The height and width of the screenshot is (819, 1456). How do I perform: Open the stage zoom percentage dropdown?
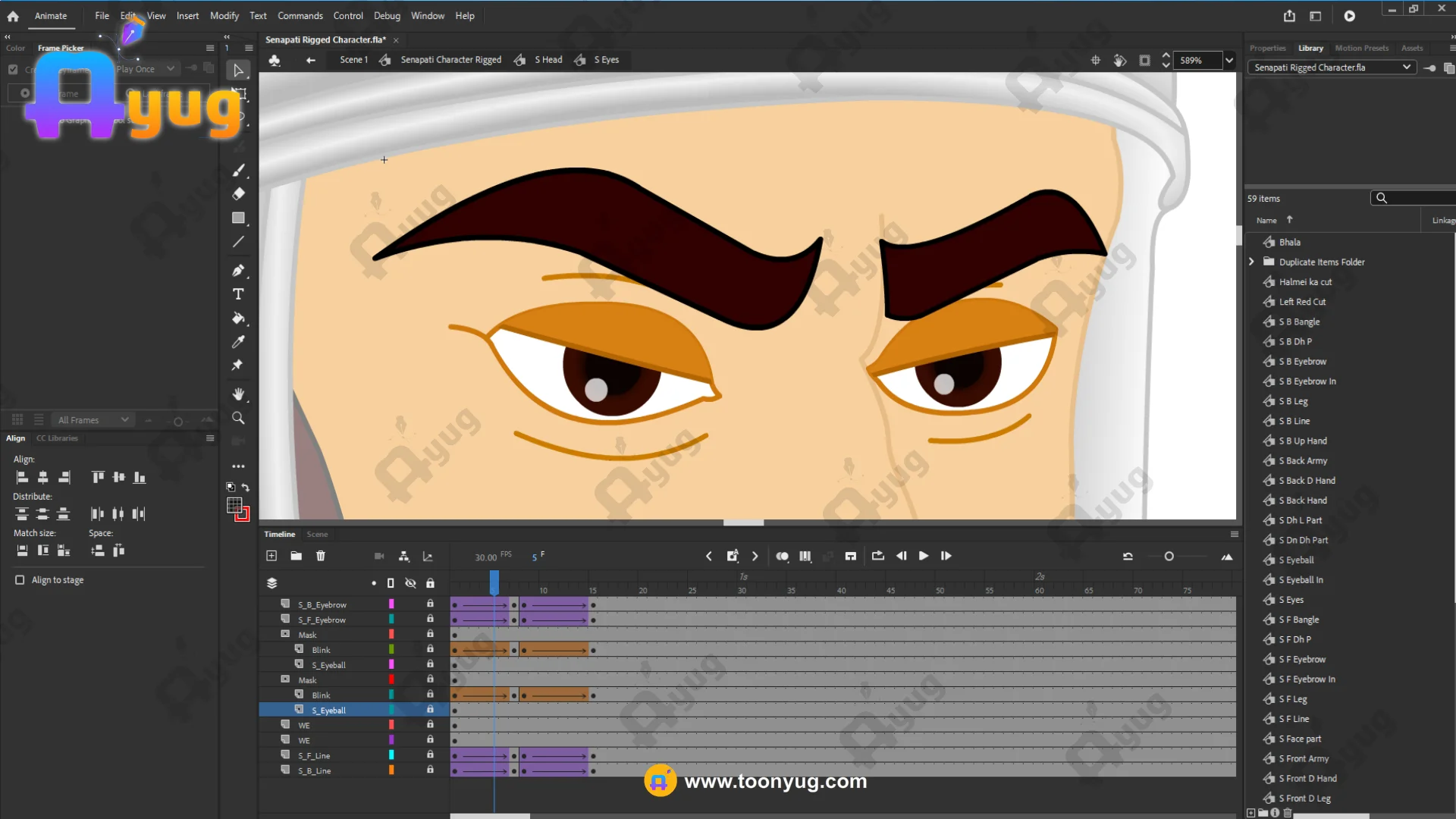tap(1229, 61)
